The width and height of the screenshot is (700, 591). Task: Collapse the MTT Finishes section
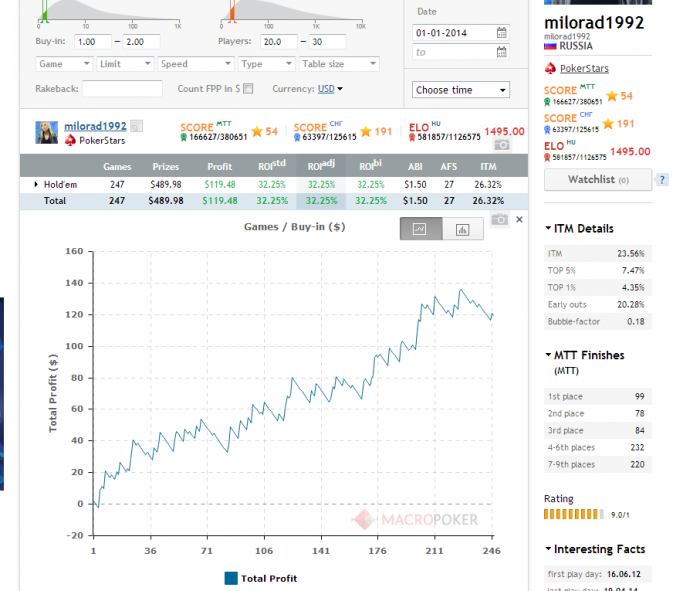[548, 355]
